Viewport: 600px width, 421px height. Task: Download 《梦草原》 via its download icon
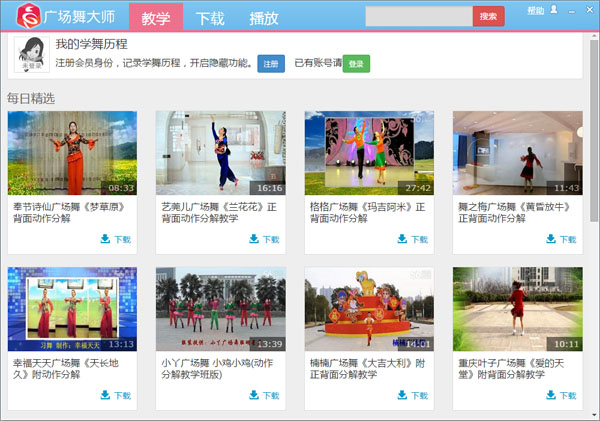[106, 239]
